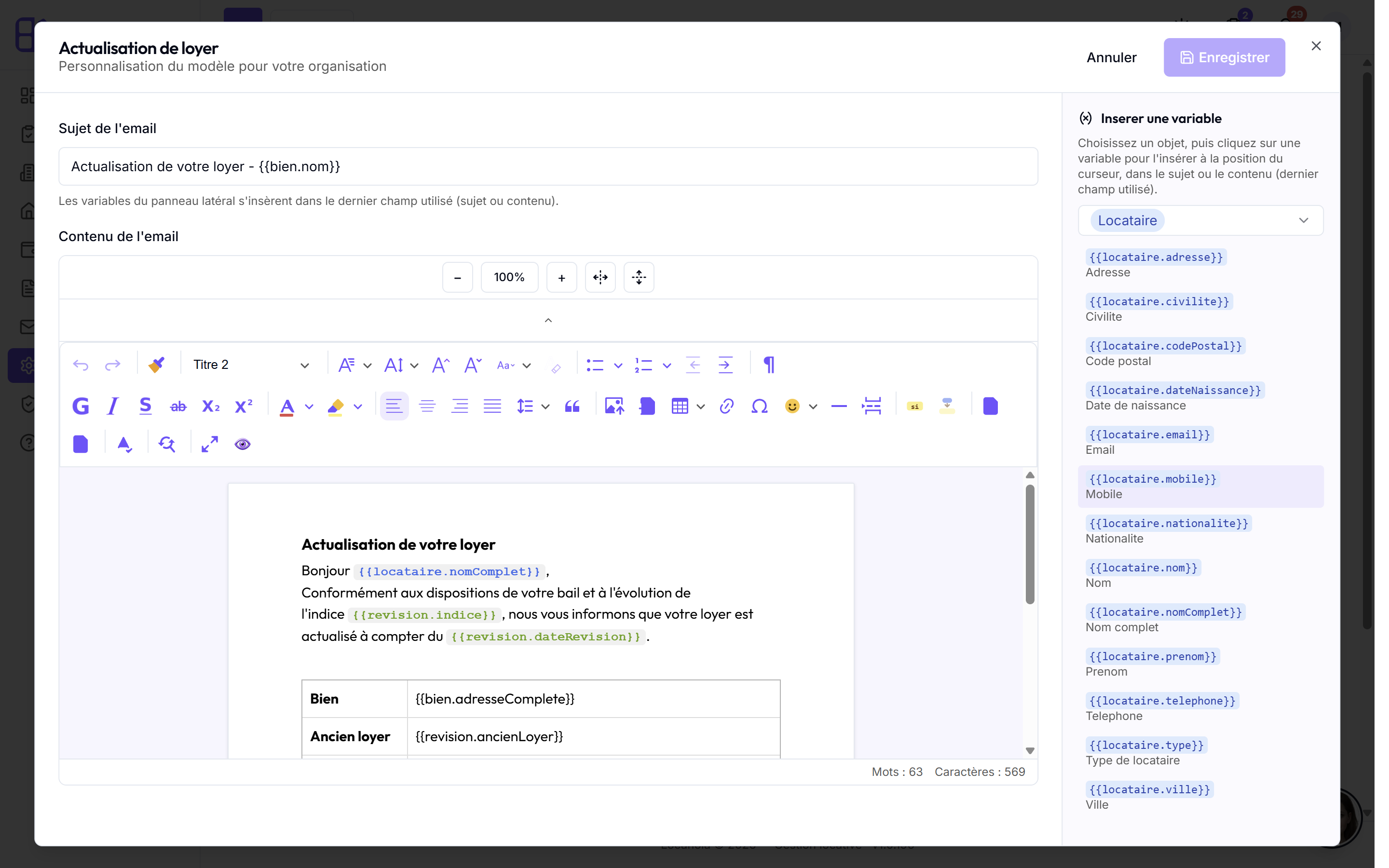Screen dimensions: 1389x868
Task: Insert the {{locataire.mobile}} variable
Action: click(x=1201, y=486)
